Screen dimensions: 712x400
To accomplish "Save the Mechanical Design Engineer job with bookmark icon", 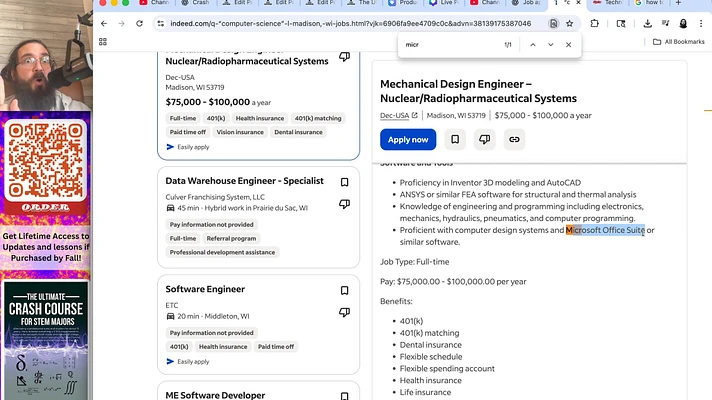I will pos(455,140).
